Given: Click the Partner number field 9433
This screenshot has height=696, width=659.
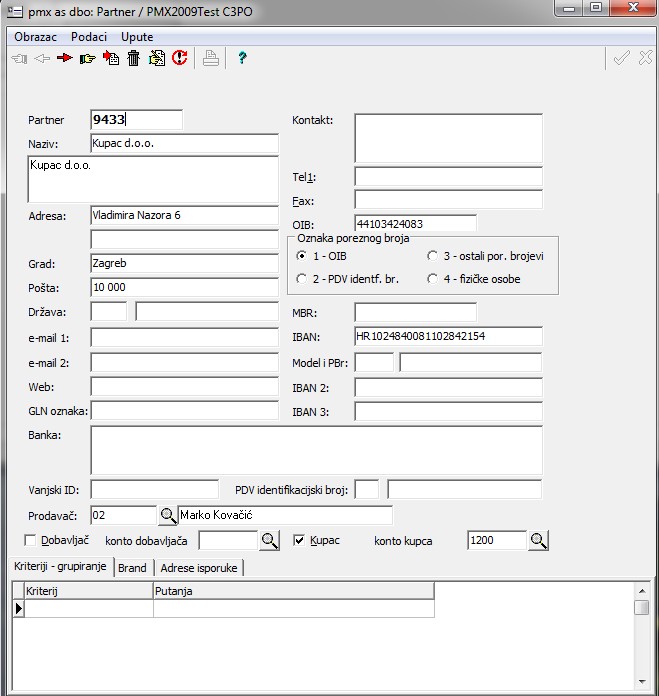Looking at the screenshot, I should pyautogui.click(x=137, y=120).
